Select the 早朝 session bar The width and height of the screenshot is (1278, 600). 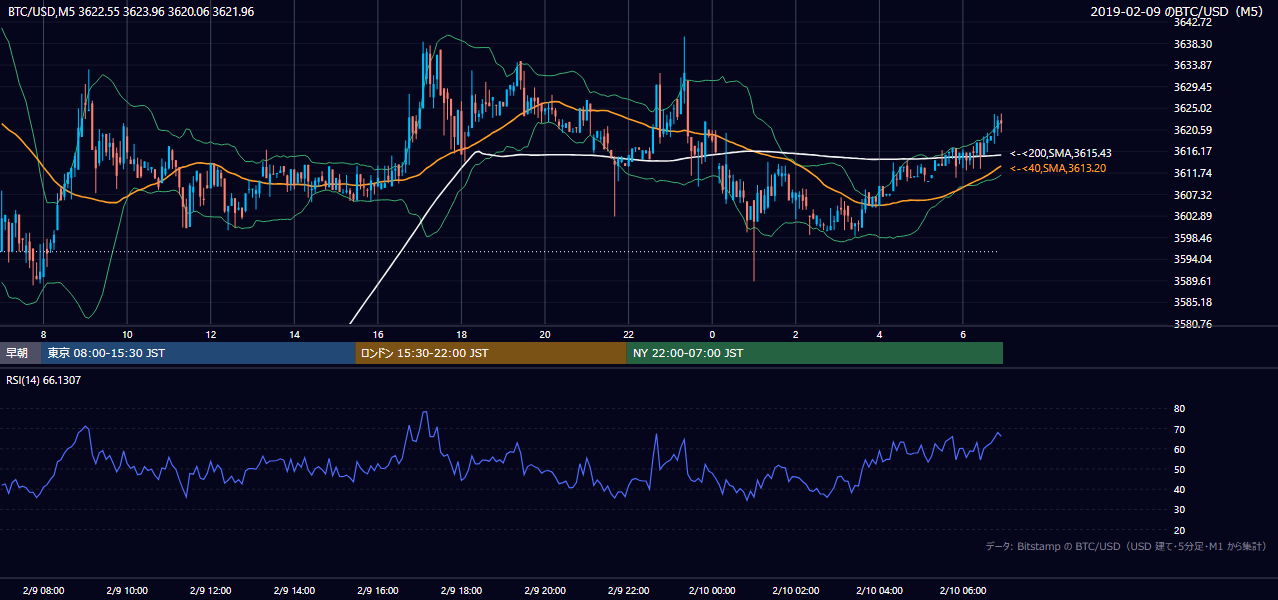coord(20,353)
